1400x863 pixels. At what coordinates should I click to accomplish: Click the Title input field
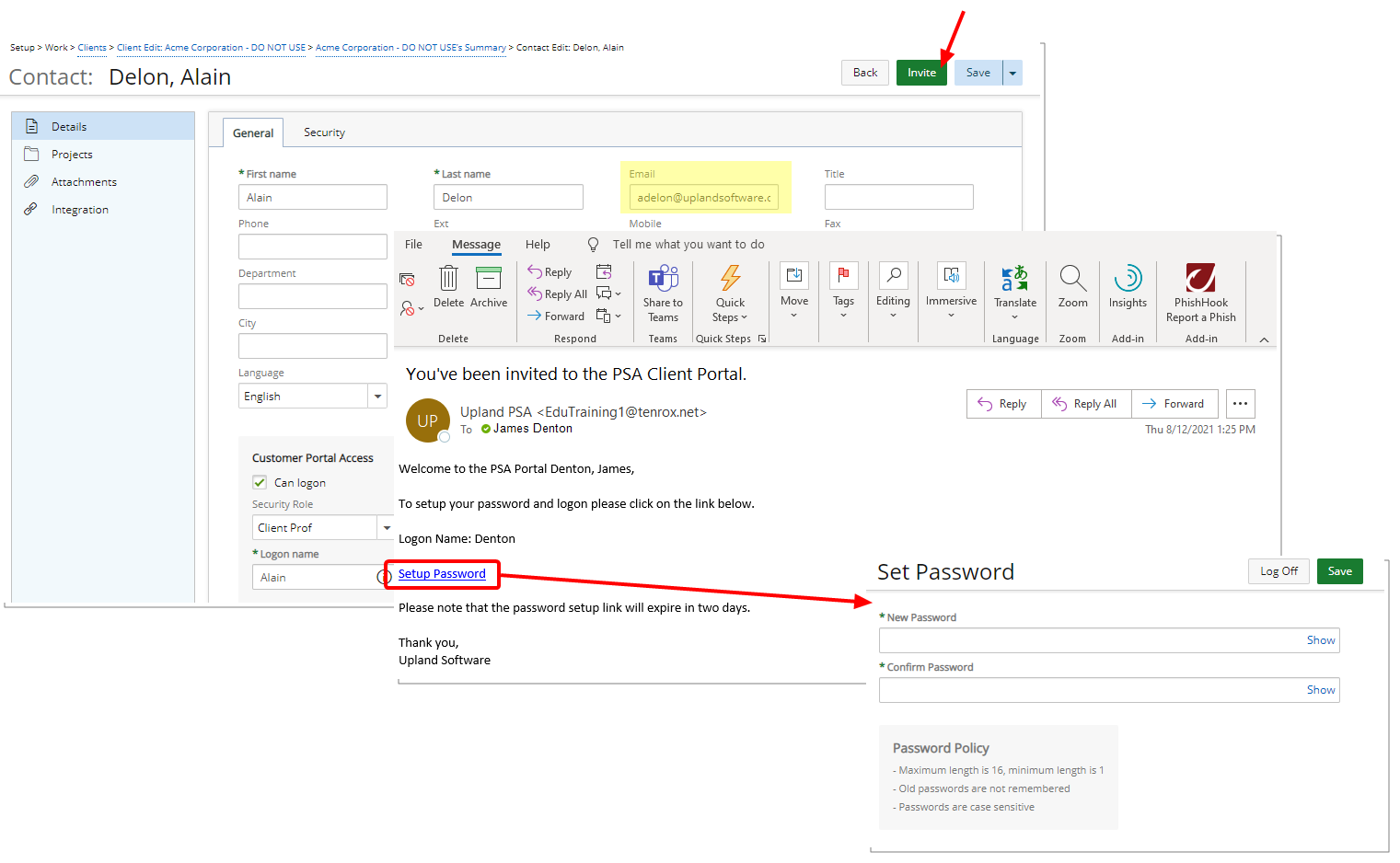click(x=899, y=197)
